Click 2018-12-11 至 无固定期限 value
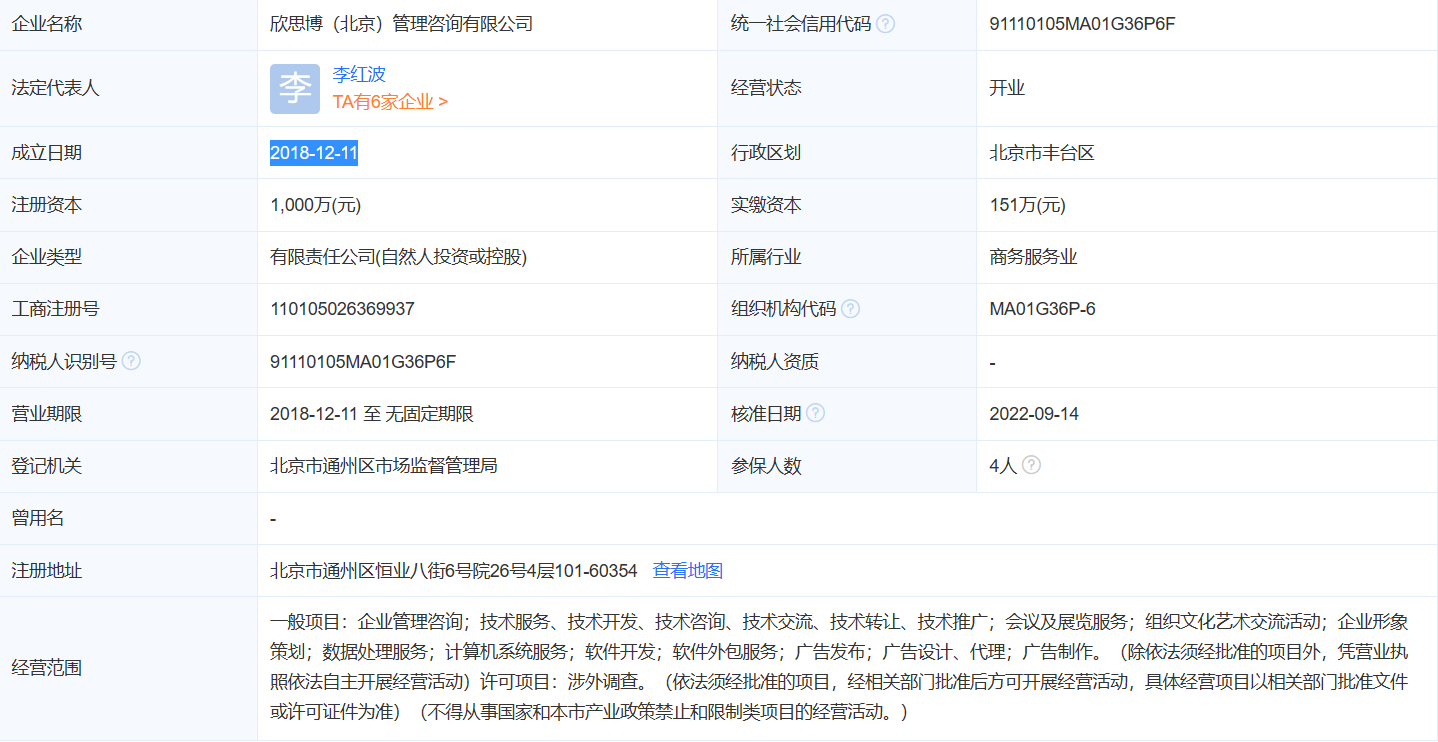This screenshot has width=1438, height=742. click(372, 413)
